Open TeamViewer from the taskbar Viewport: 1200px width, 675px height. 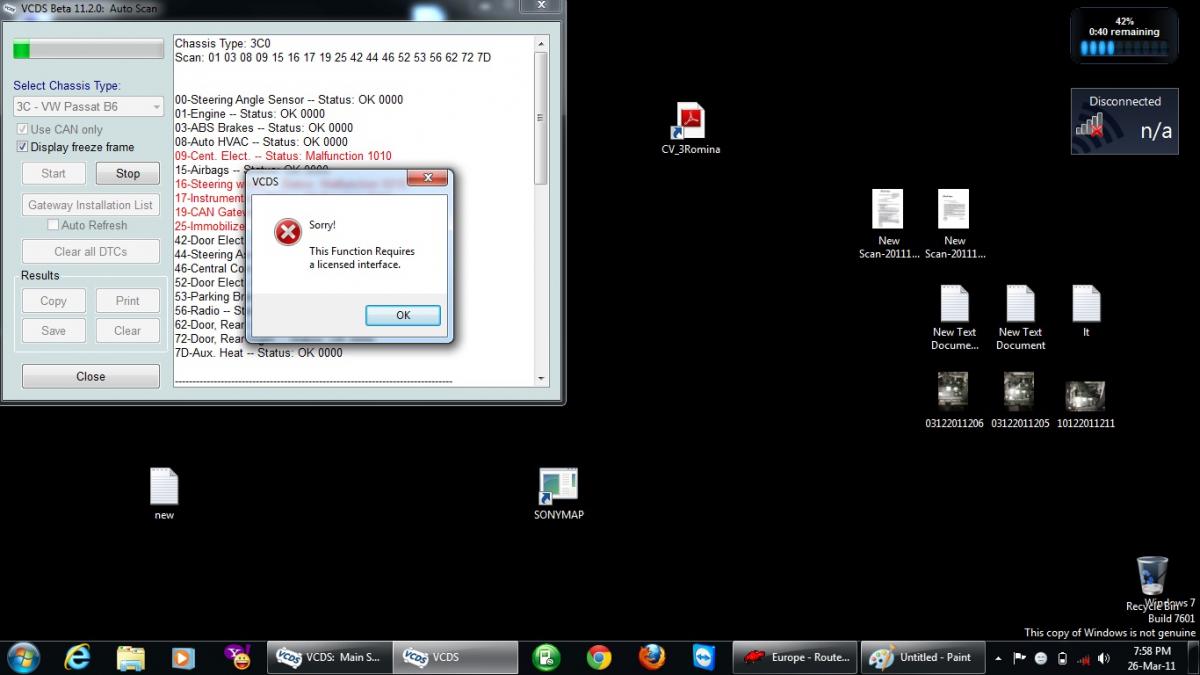[704, 657]
